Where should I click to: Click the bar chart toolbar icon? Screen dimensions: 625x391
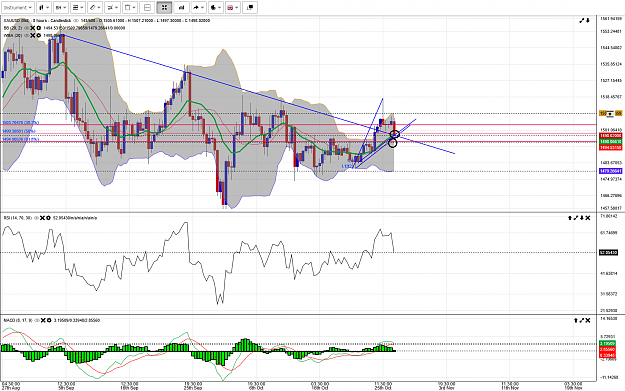[181, 7]
